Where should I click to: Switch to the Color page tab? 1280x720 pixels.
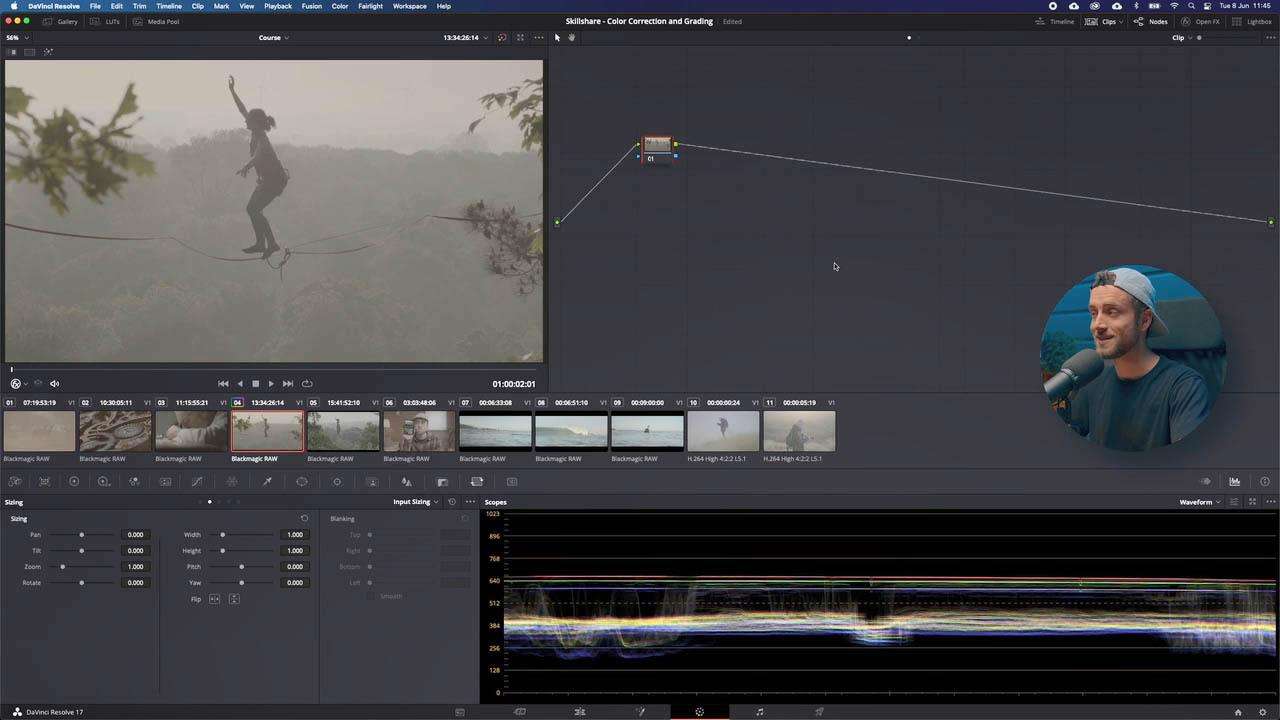699,712
